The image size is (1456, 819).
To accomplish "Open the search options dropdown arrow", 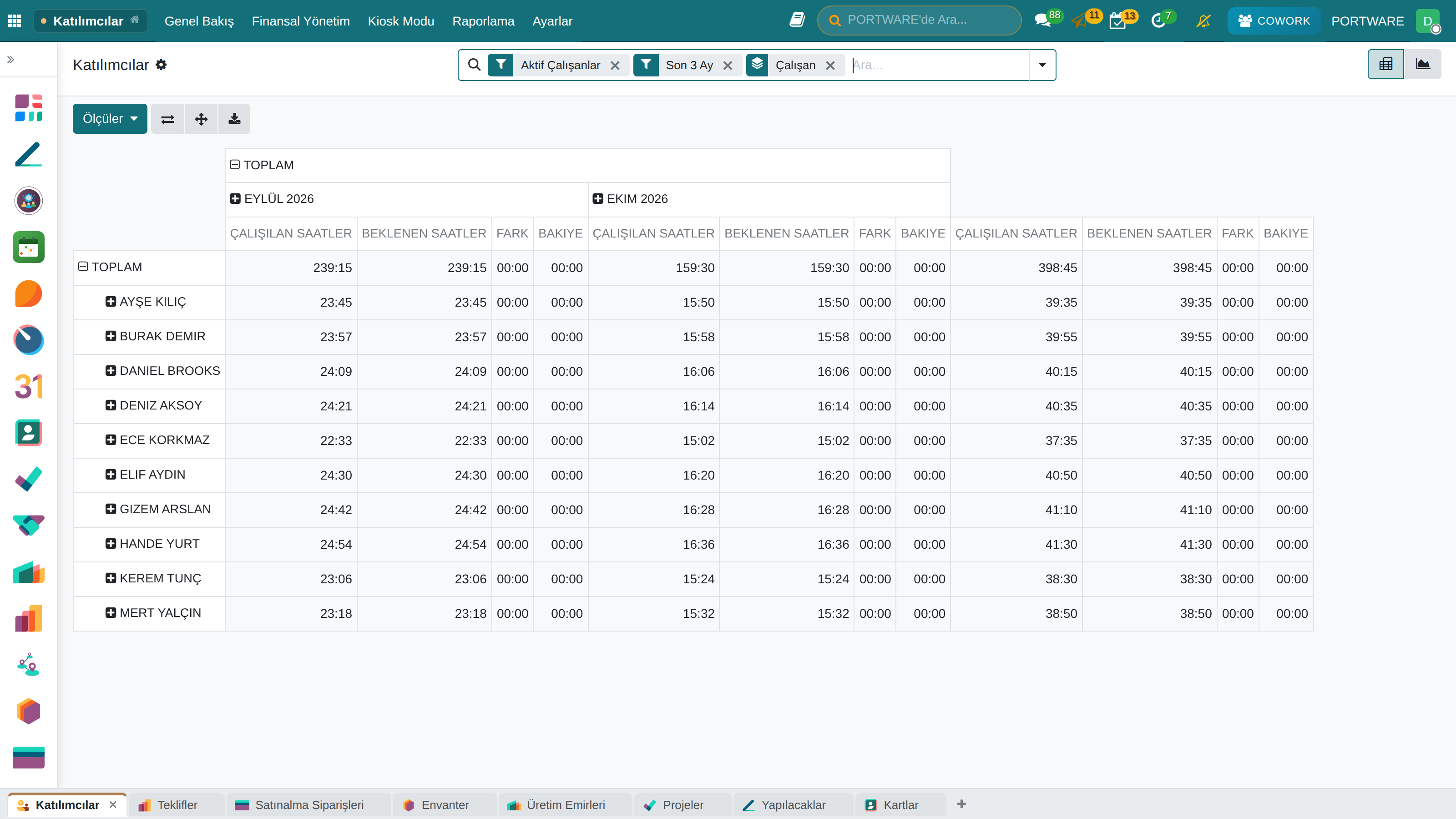I will 1042,65.
